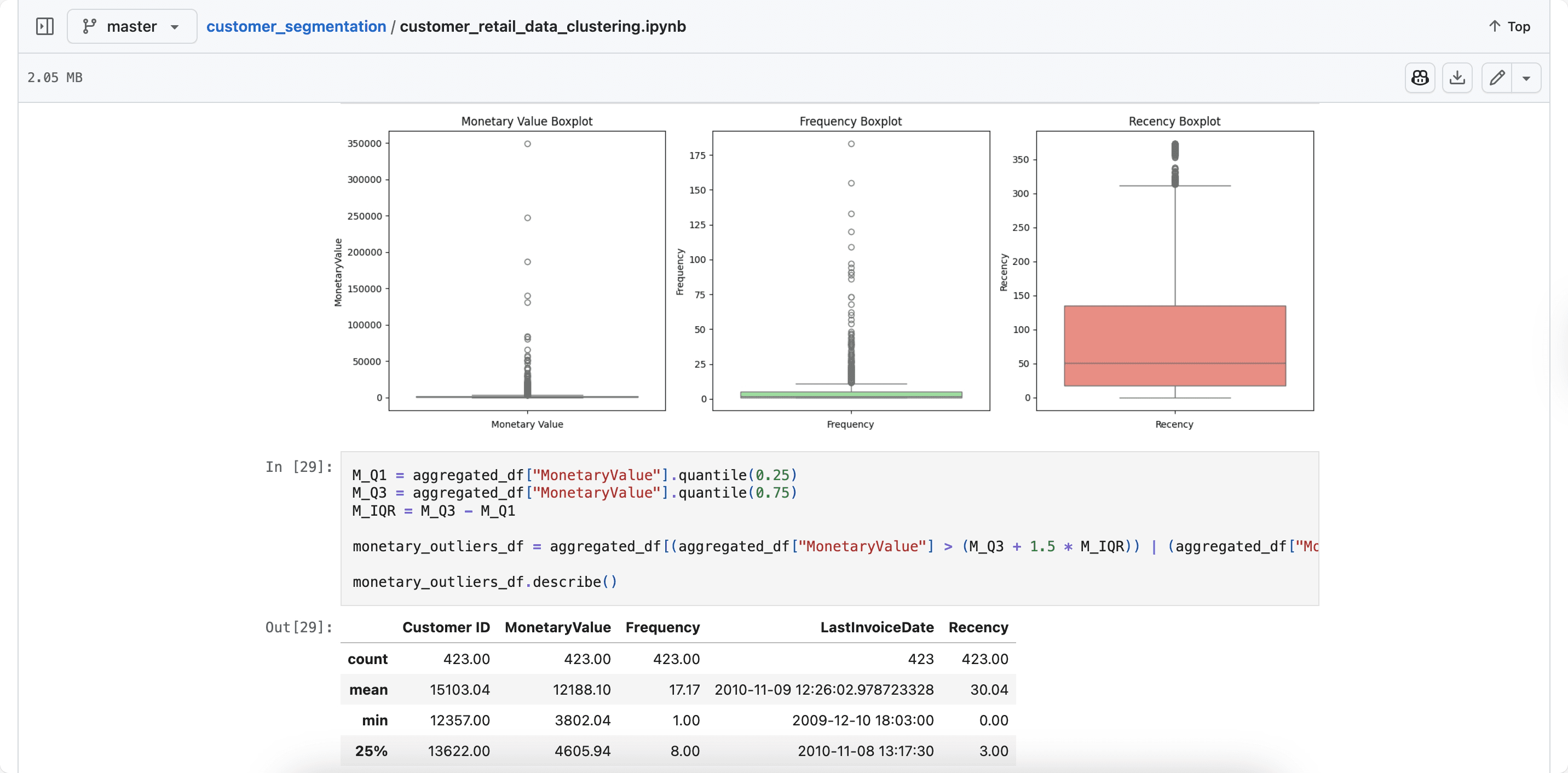Click the green Frequency boxplot box
This screenshot has height=773, width=1568.
point(850,394)
